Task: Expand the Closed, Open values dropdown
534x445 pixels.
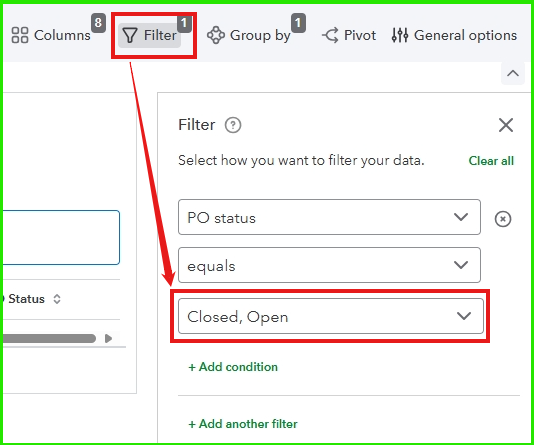Action: click(331, 316)
